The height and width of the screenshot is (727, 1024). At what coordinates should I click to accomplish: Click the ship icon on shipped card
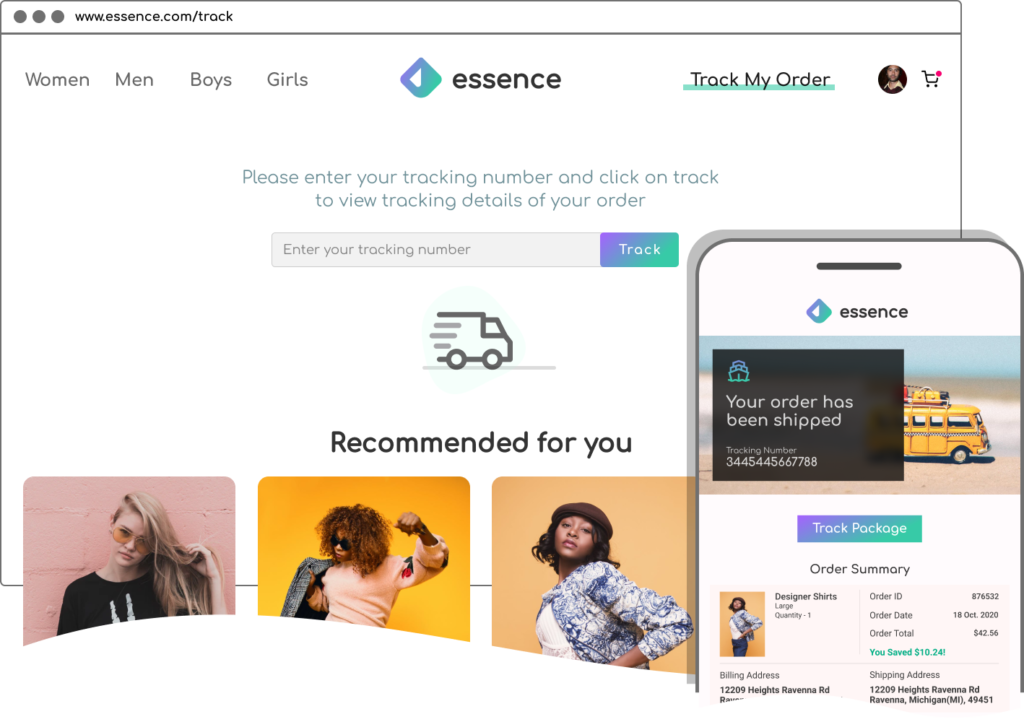click(739, 371)
